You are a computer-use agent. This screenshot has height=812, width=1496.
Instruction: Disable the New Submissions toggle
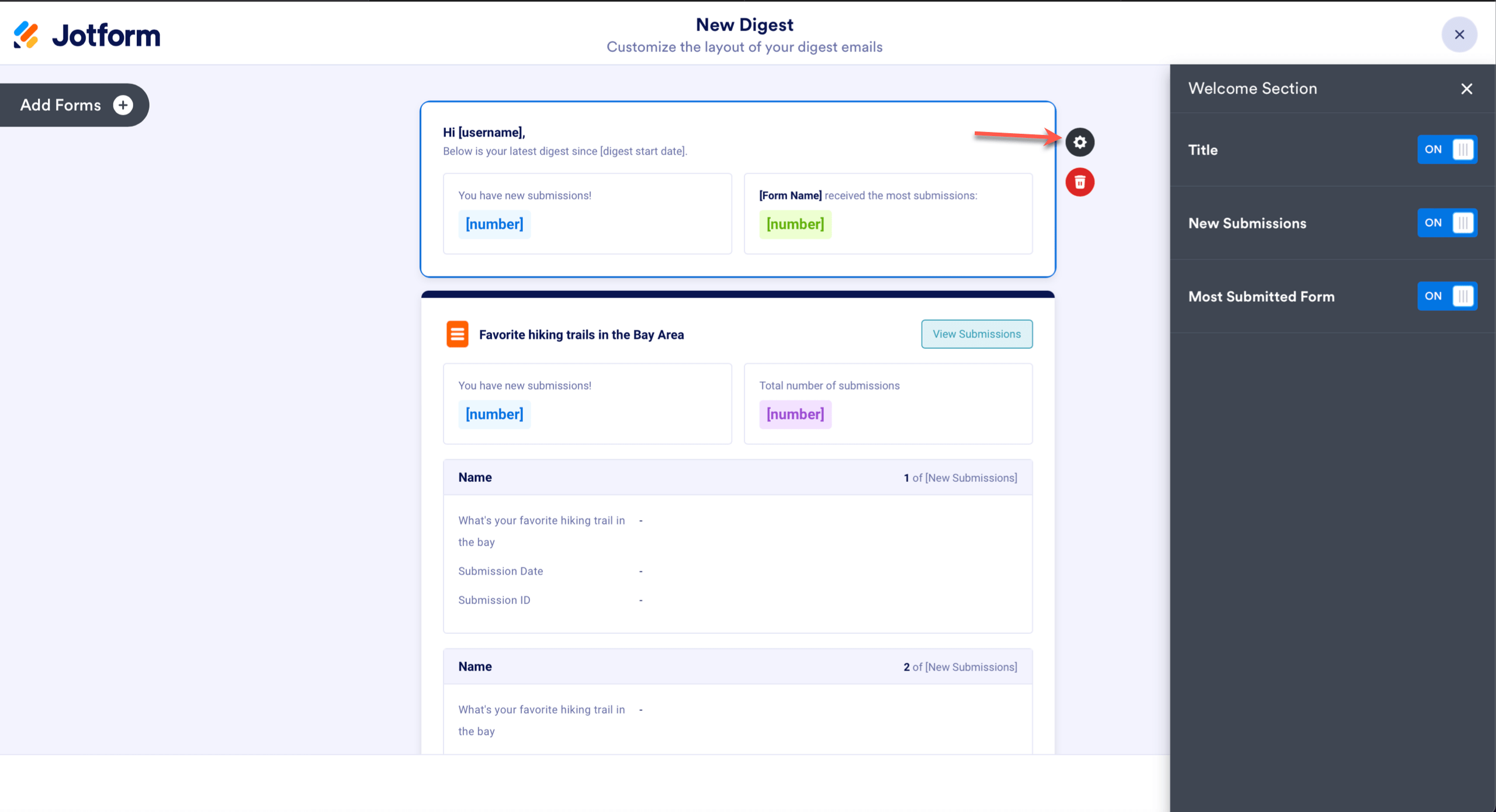[1447, 223]
